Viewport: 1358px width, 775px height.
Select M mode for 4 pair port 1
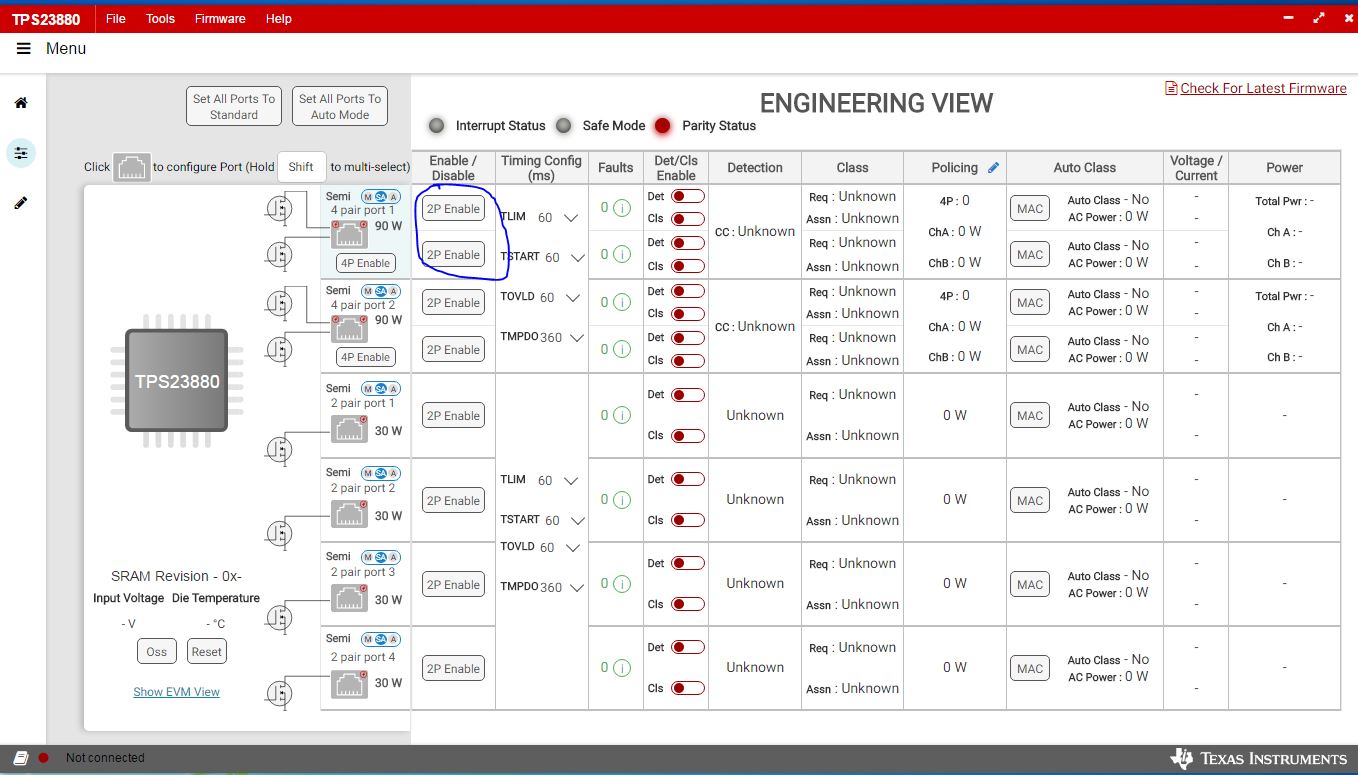point(367,196)
